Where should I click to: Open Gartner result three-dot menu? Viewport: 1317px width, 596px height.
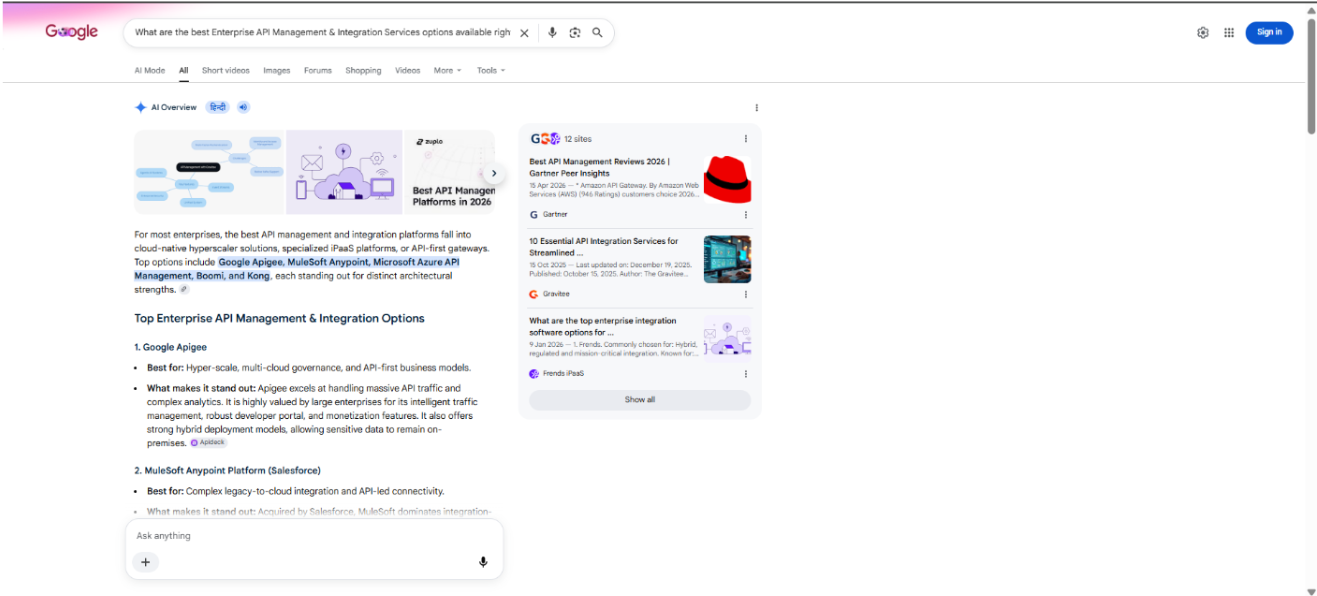point(745,214)
